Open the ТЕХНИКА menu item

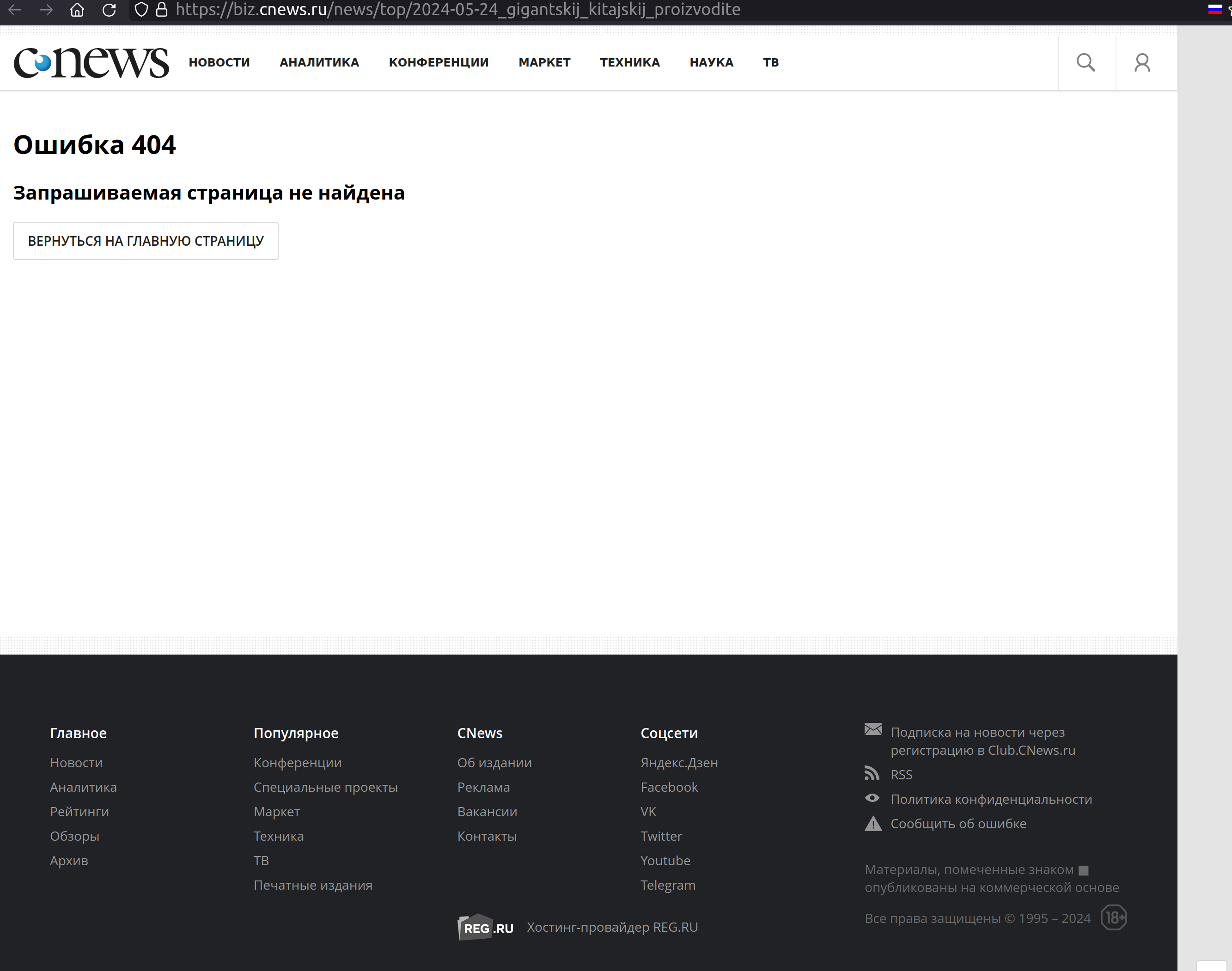point(630,62)
